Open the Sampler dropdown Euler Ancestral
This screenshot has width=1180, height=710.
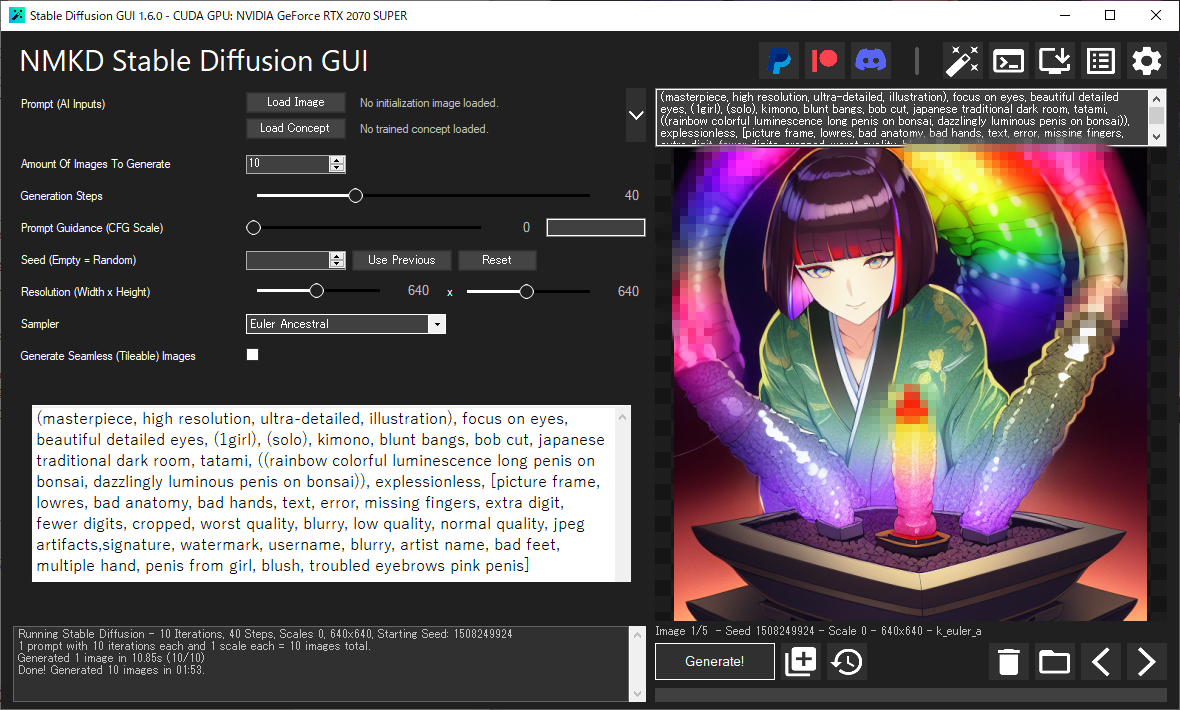click(345, 324)
